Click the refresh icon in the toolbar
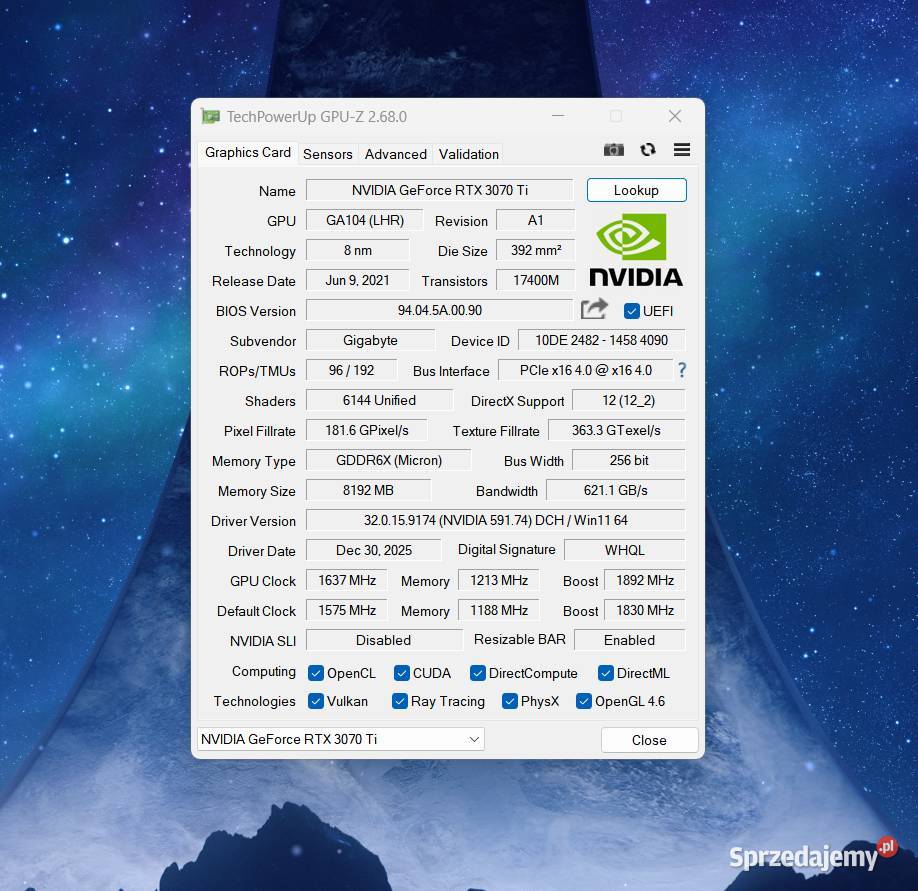 (x=648, y=149)
